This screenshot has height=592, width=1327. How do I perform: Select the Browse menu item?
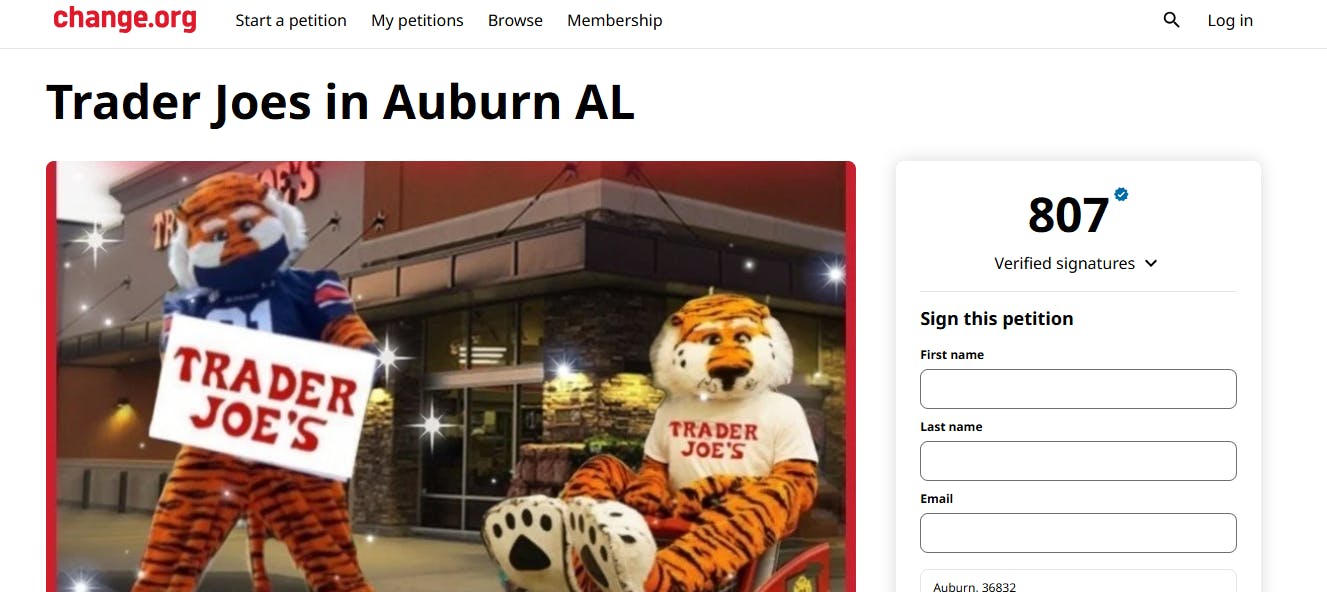click(x=514, y=20)
